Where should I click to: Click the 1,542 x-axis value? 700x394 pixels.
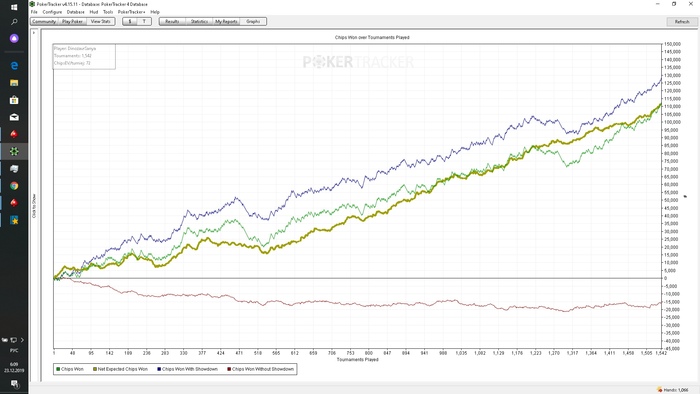coord(661,353)
